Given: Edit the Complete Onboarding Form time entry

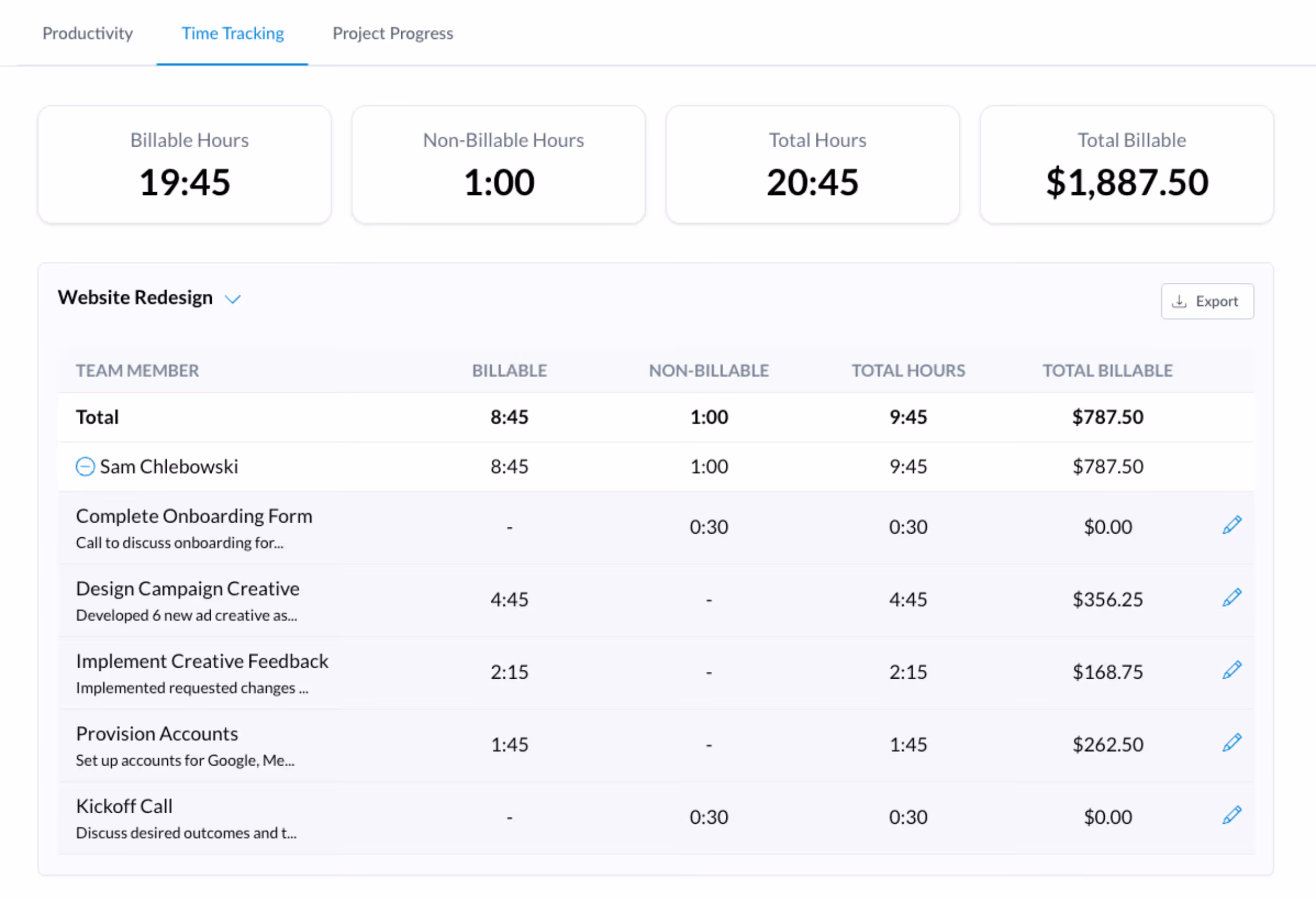Looking at the screenshot, I should tap(1232, 526).
